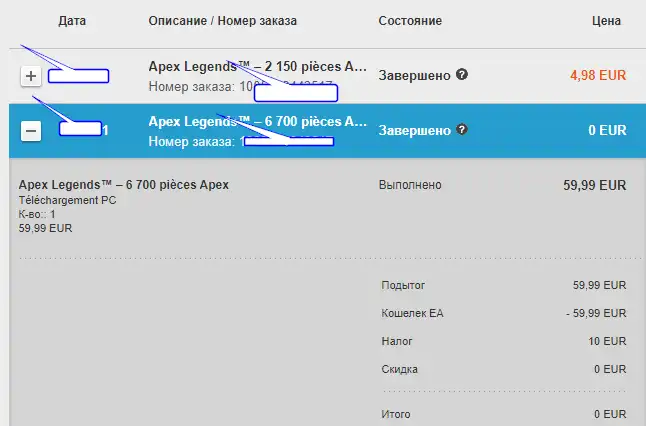646x426 pixels.
Task: Select the Выполнено status text
Action: point(410,185)
